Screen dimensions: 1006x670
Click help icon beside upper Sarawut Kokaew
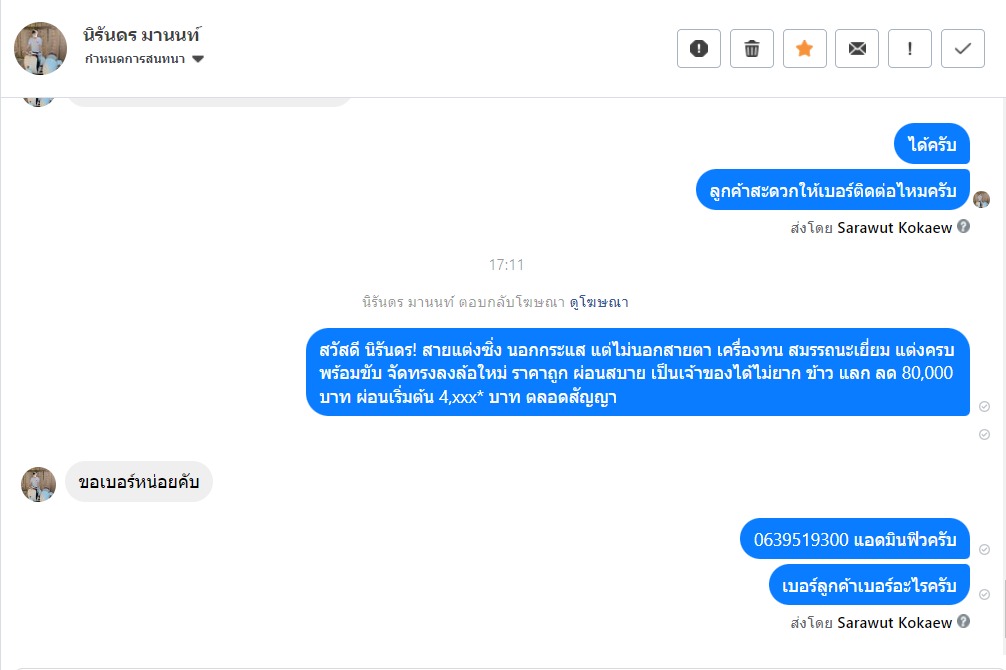coord(964,227)
